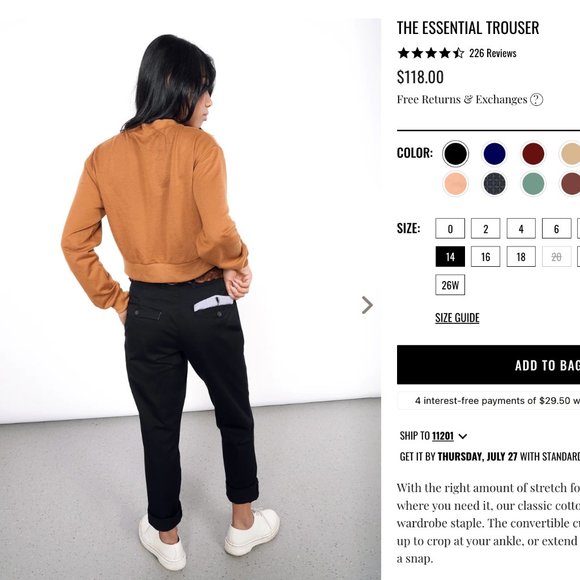Screen dimensions: 580x580
Task: Click the next image arrow chevron
Action: [x=367, y=305]
